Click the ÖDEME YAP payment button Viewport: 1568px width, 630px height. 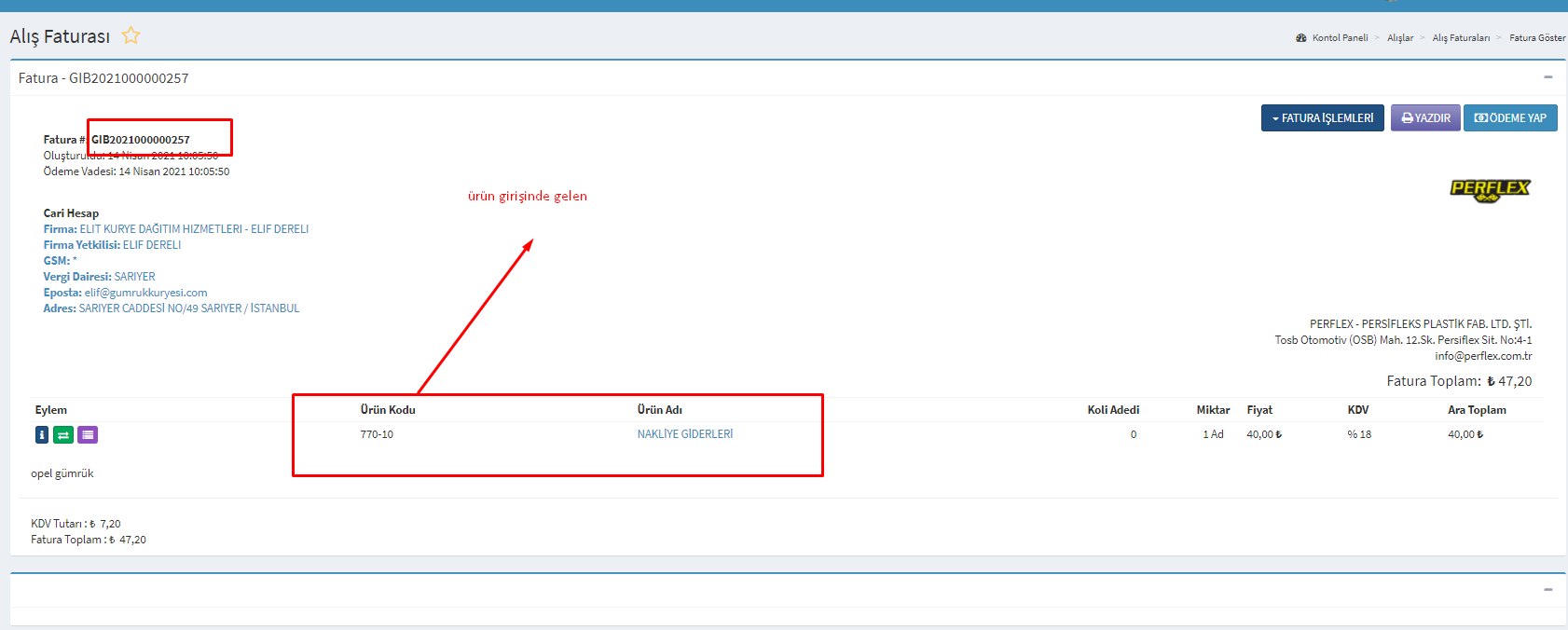coord(1510,118)
